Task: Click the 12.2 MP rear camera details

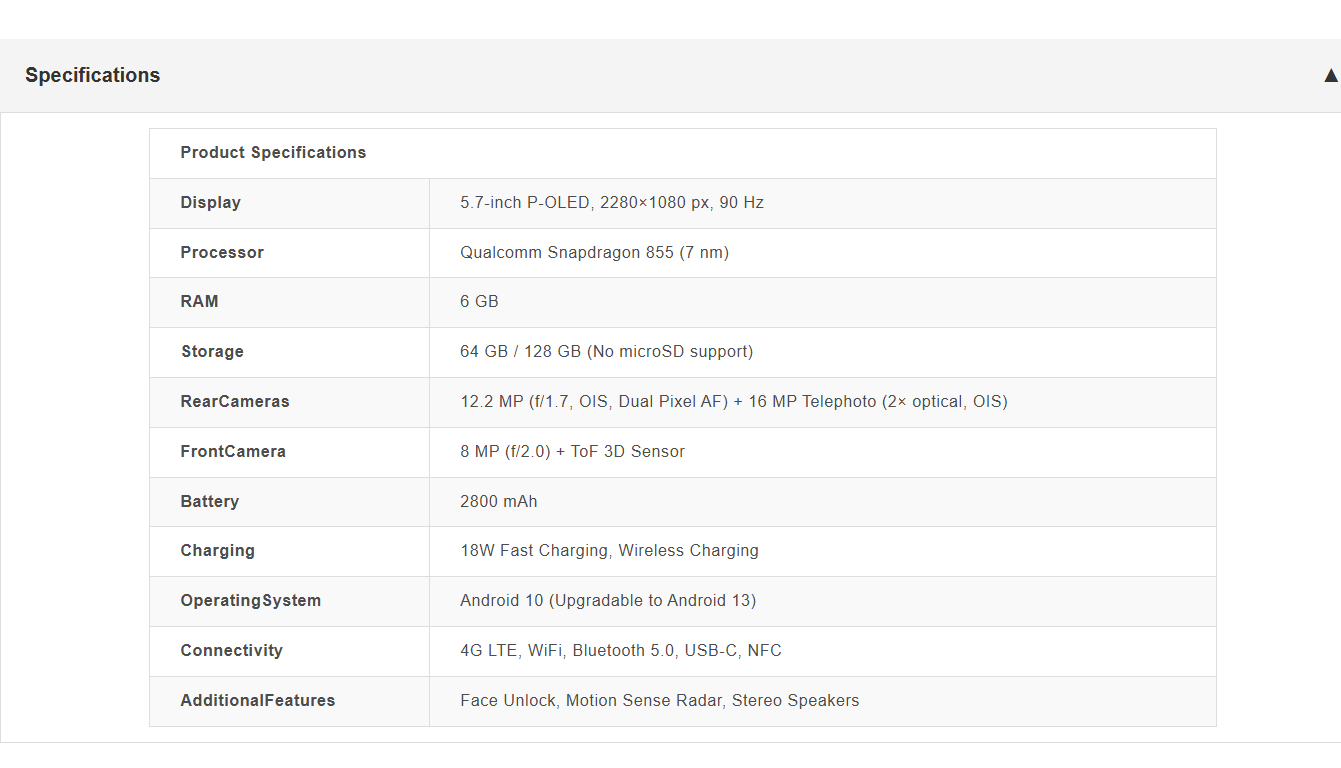Action: (x=733, y=402)
